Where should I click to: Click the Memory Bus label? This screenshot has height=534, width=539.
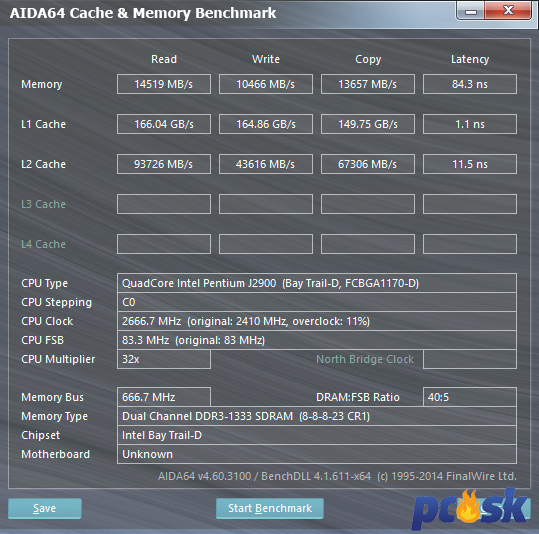point(52,397)
